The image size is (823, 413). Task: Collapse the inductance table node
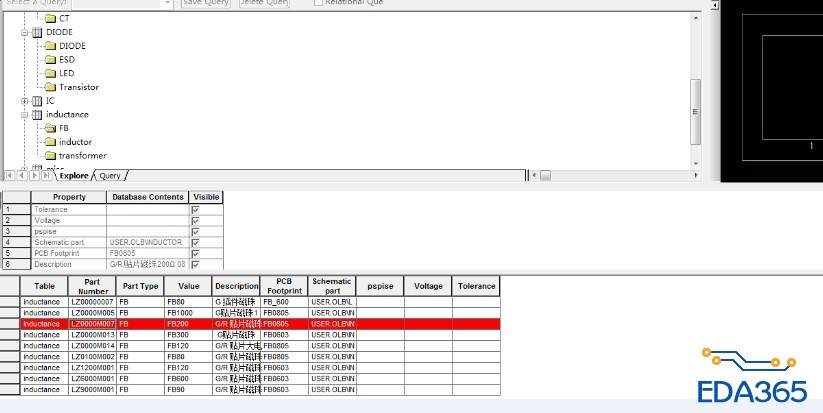pos(24,114)
